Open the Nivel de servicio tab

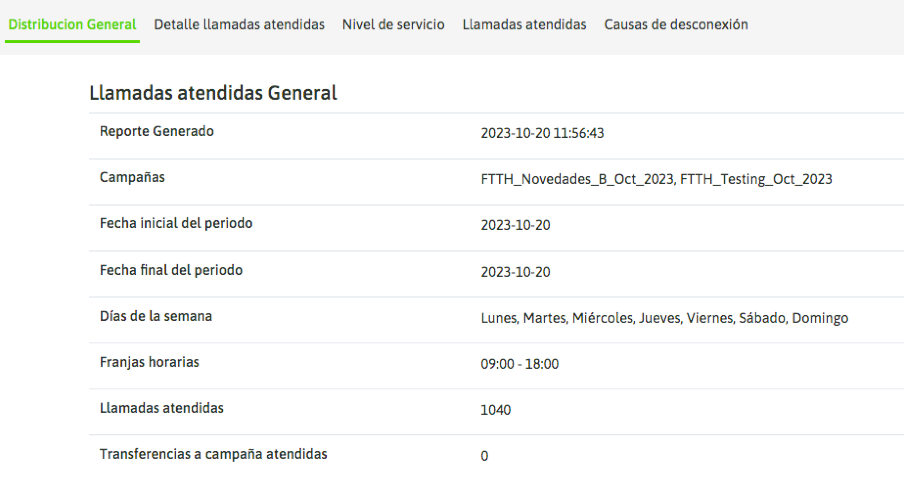pyautogui.click(x=393, y=24)
